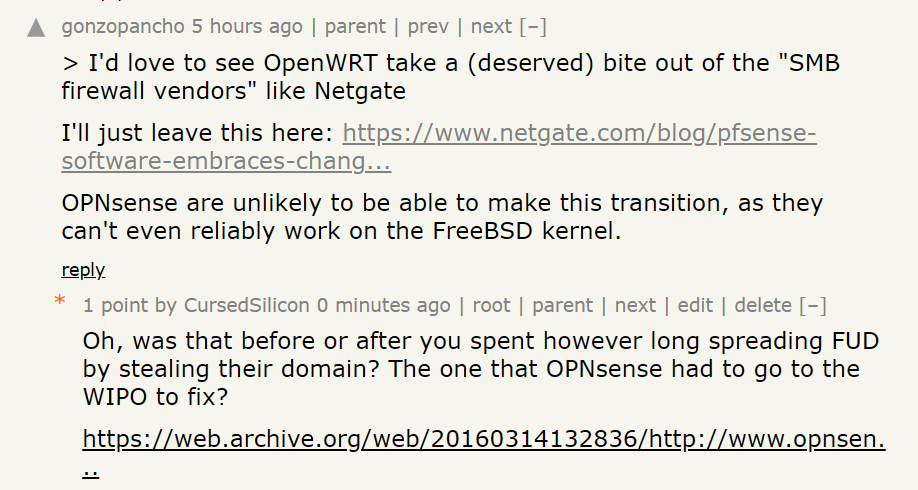
Task: Delete the CursedSilicon comment
Action: (763, 305)
